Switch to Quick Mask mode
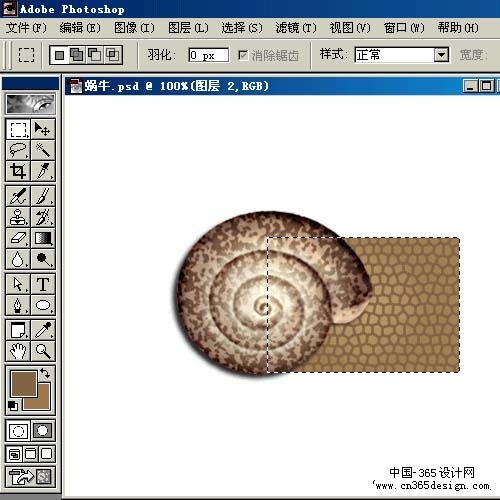500x500 pixels. pyautogui.click(x=43, y=430)
